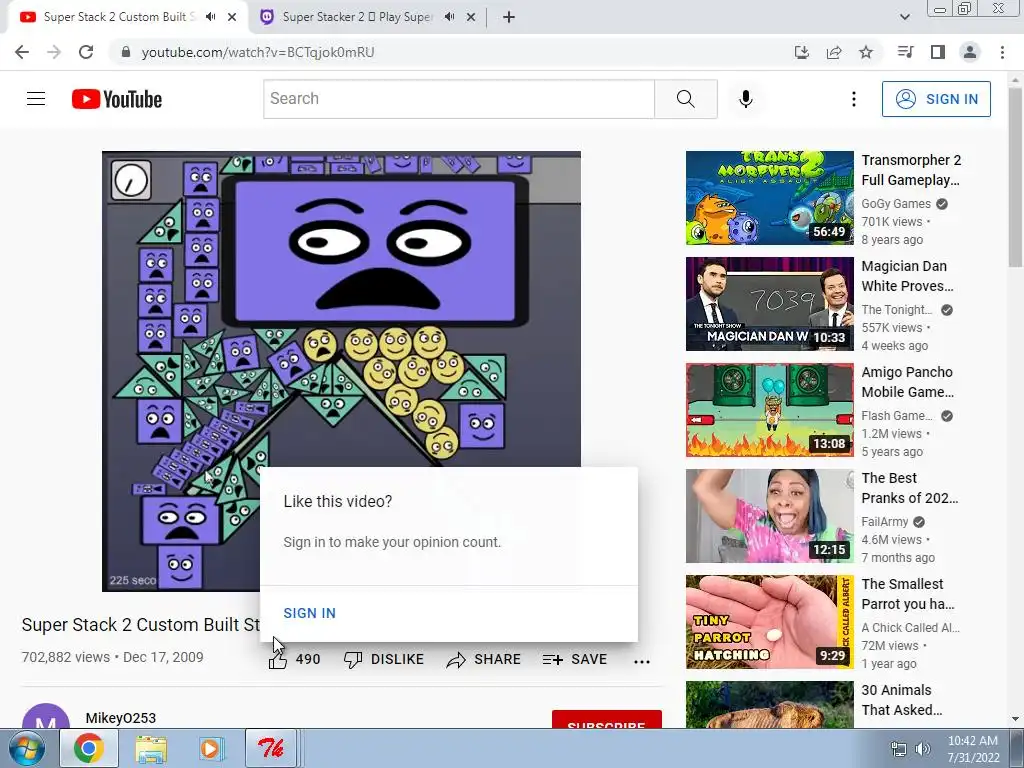Open the Windows Start button

click(26, 748)
